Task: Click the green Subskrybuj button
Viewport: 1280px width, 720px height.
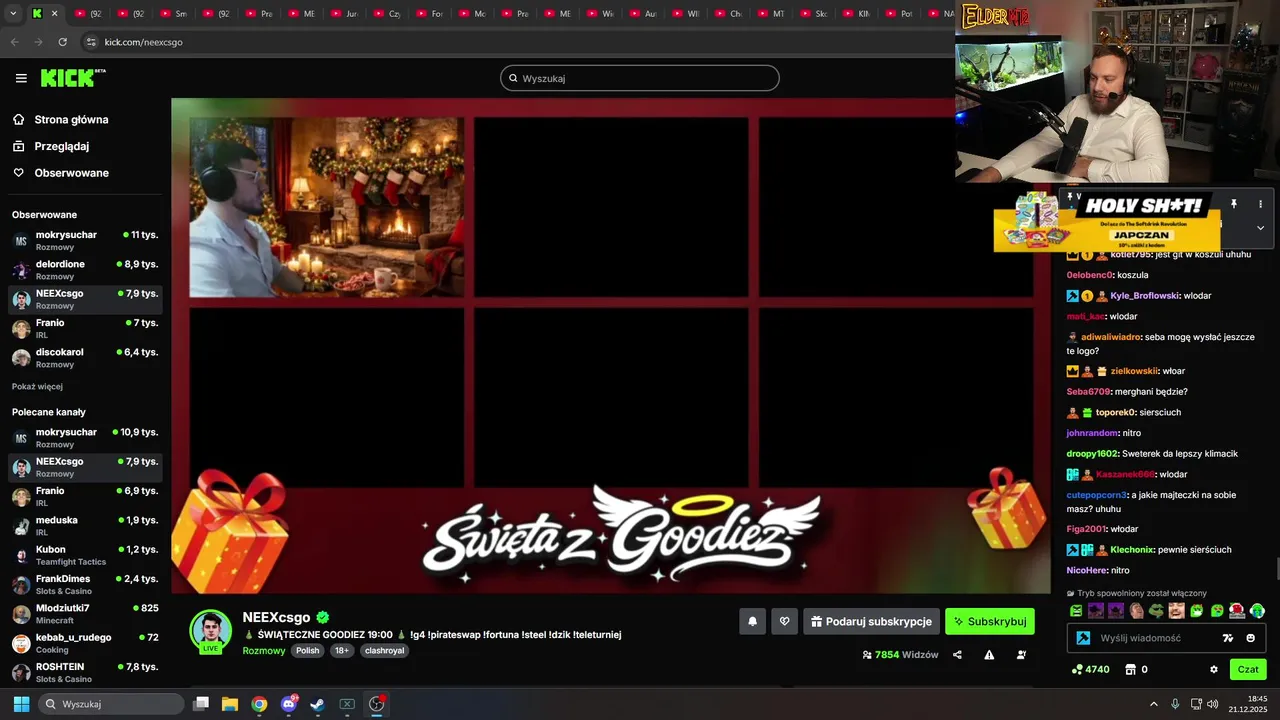Action: point(990,621)
